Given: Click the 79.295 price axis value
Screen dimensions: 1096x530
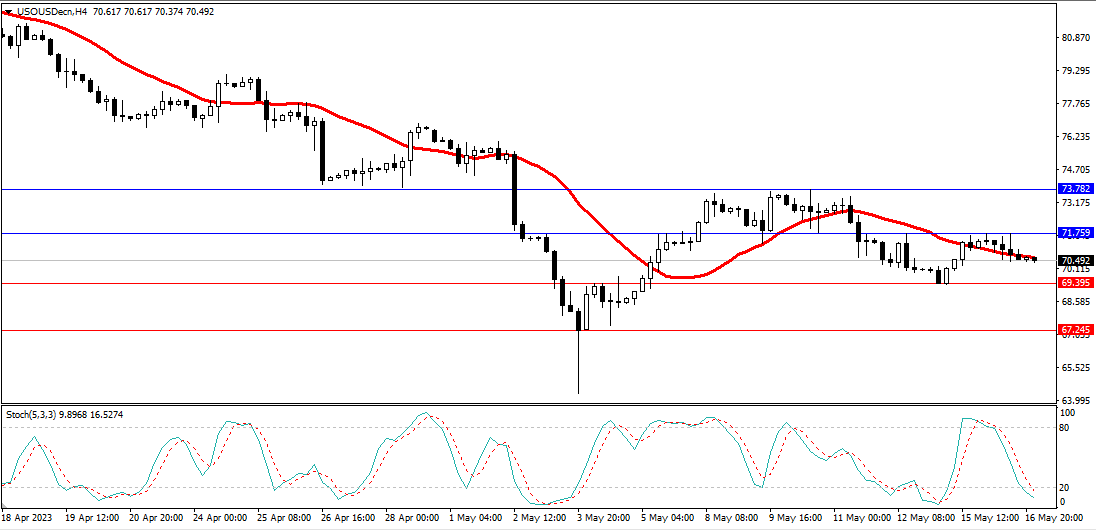Looking at the screenshot, I should 1075,71.
